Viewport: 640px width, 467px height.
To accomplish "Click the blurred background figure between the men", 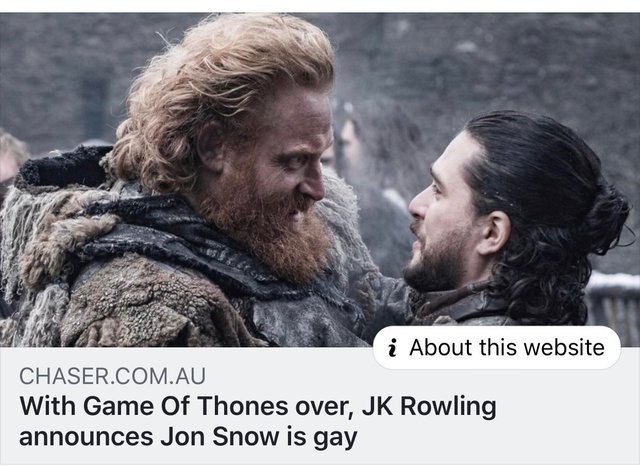I will point(367,163).
